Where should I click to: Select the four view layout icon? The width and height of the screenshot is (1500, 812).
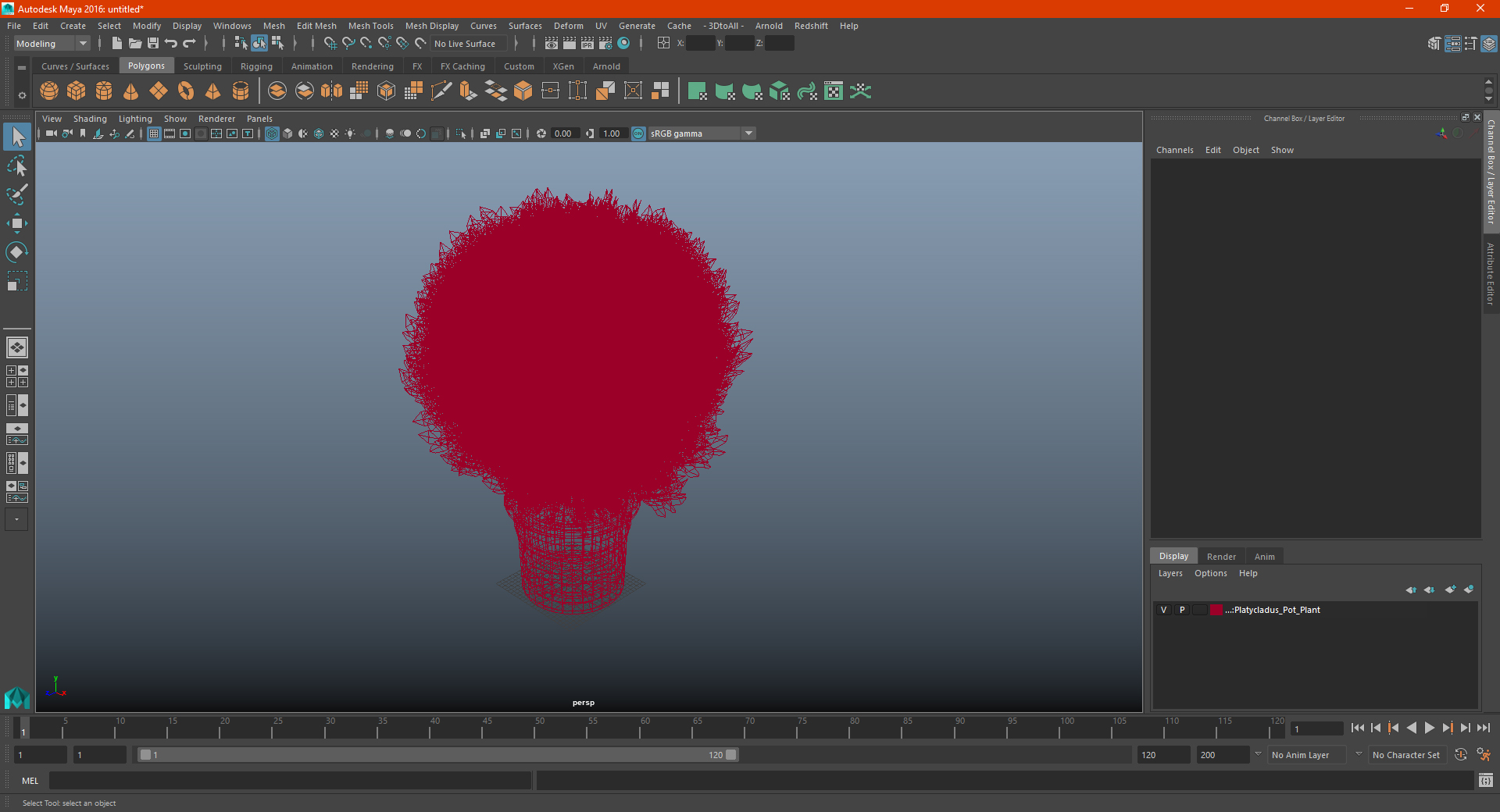tap(17, 376)
